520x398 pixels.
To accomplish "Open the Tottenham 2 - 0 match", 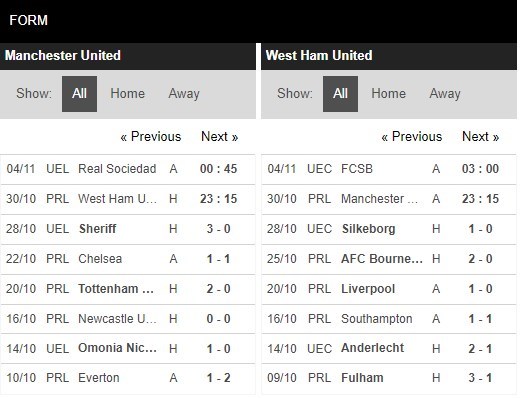I will tap(128, 289).
